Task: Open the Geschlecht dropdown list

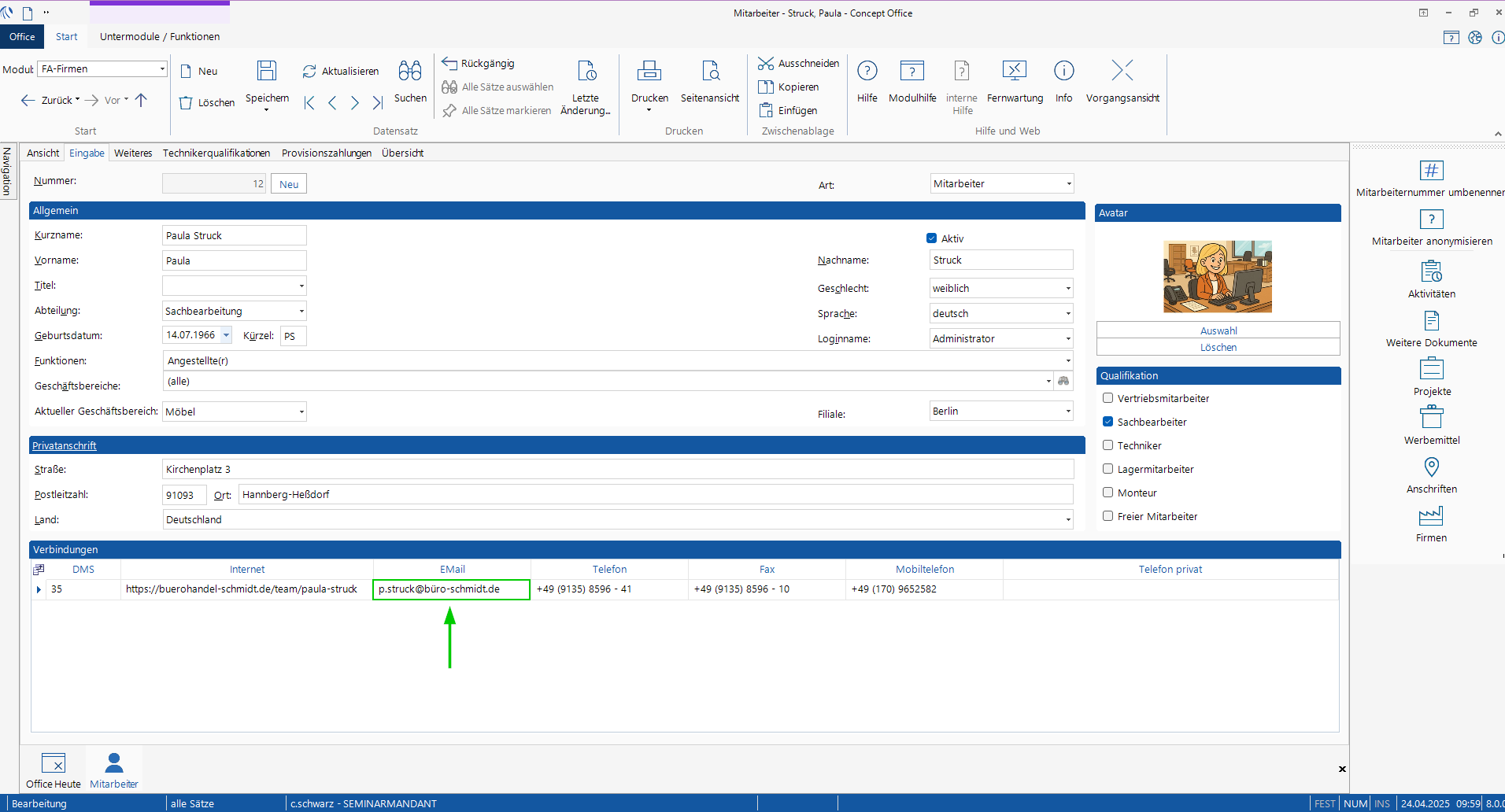Action: click(1068, 289)
